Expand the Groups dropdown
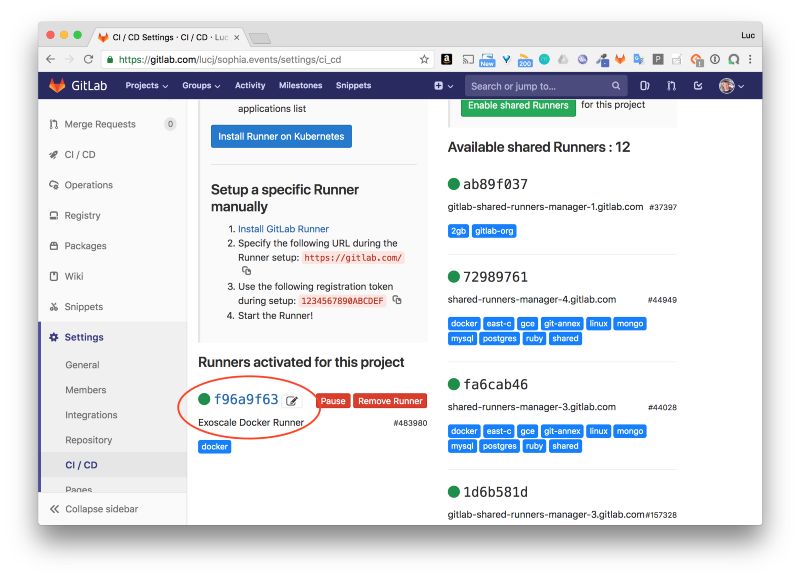800x579 pixels. [201, 86]
